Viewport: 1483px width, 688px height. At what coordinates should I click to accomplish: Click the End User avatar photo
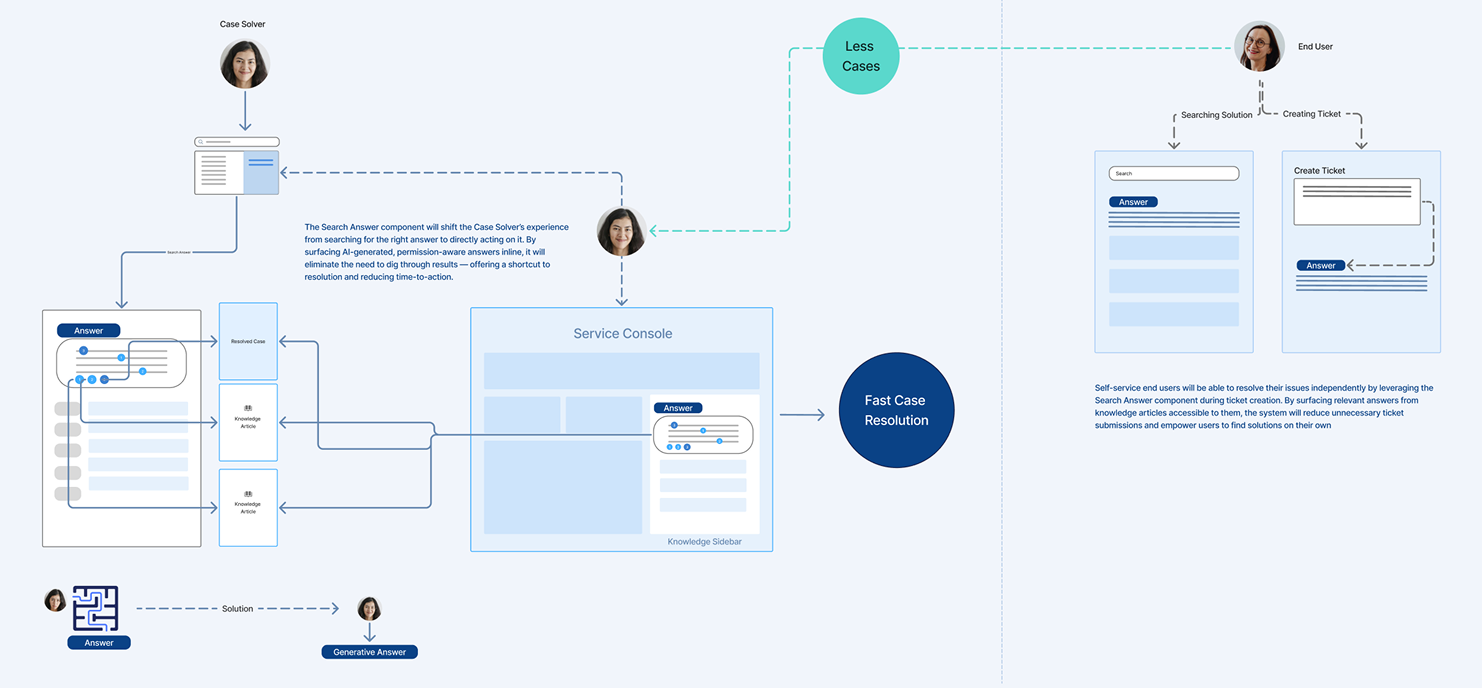click(1259, 47)
